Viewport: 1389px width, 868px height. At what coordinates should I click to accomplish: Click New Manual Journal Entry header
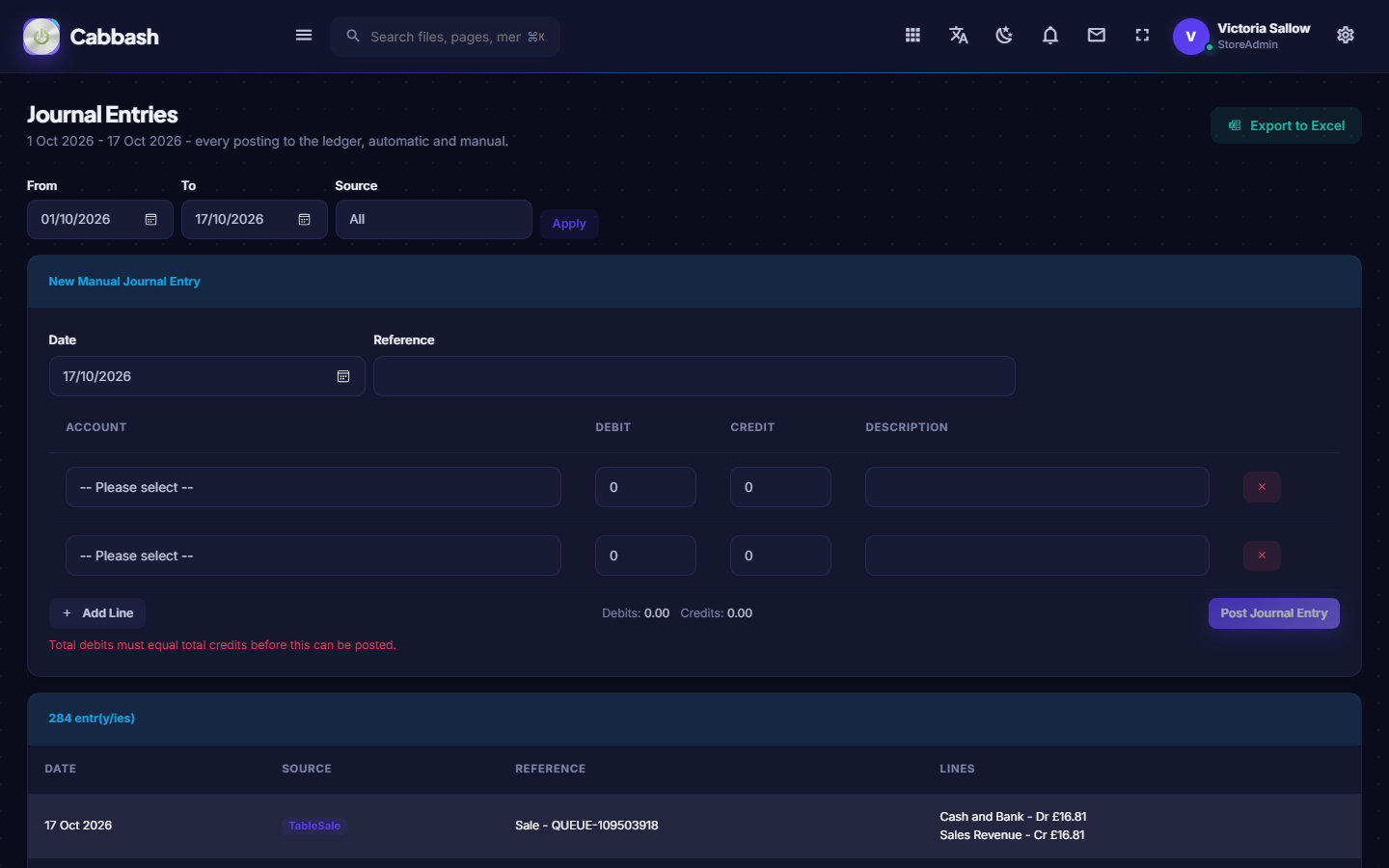(124, 282)
